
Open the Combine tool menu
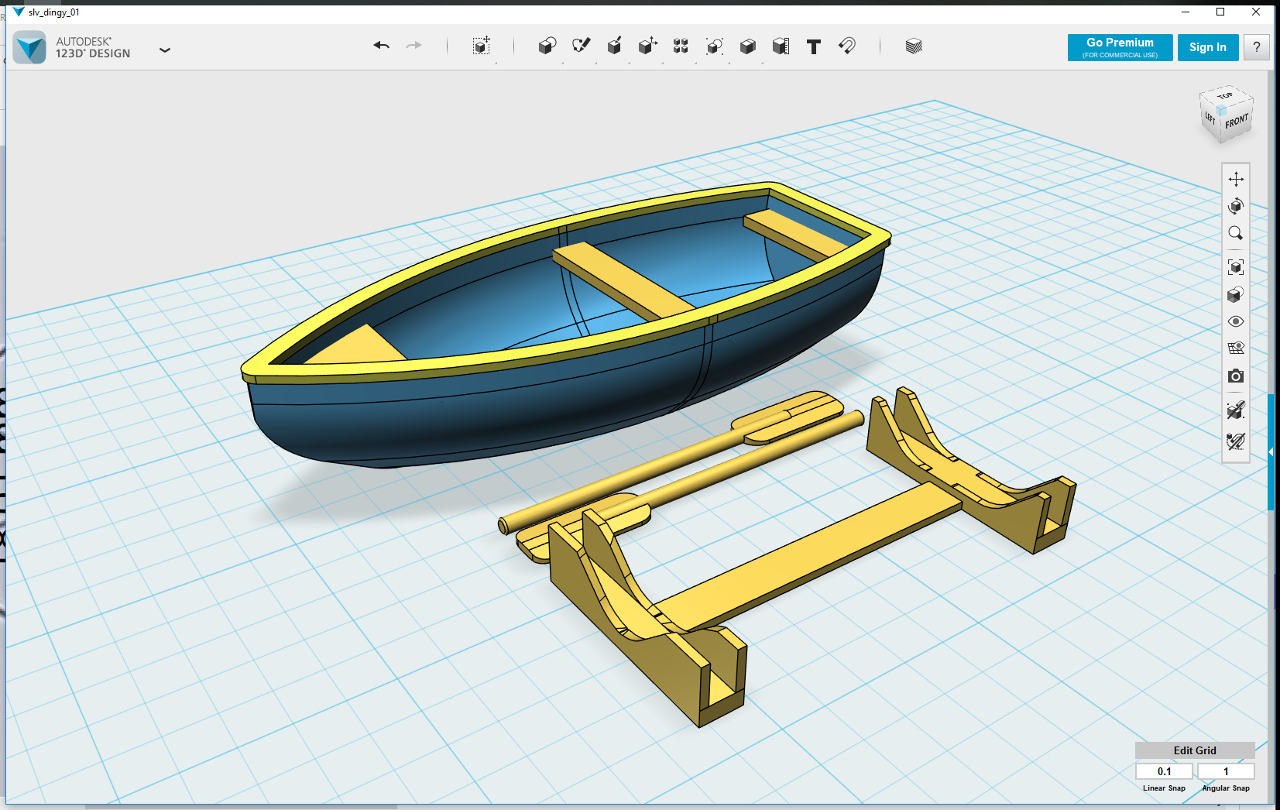pyautogui.click(x=747, y=46)
